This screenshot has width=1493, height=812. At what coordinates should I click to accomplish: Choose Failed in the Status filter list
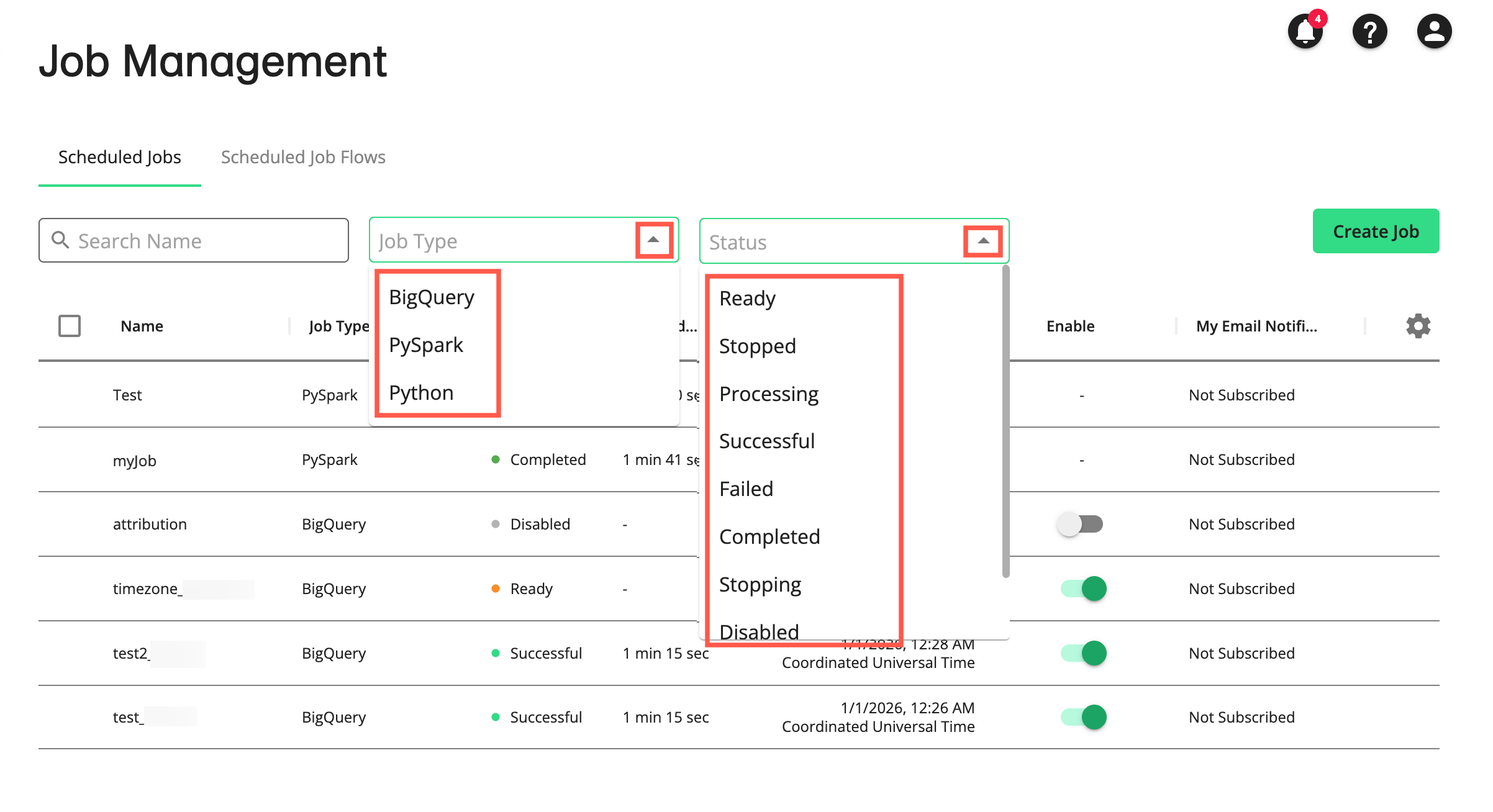tap(746, 489)
